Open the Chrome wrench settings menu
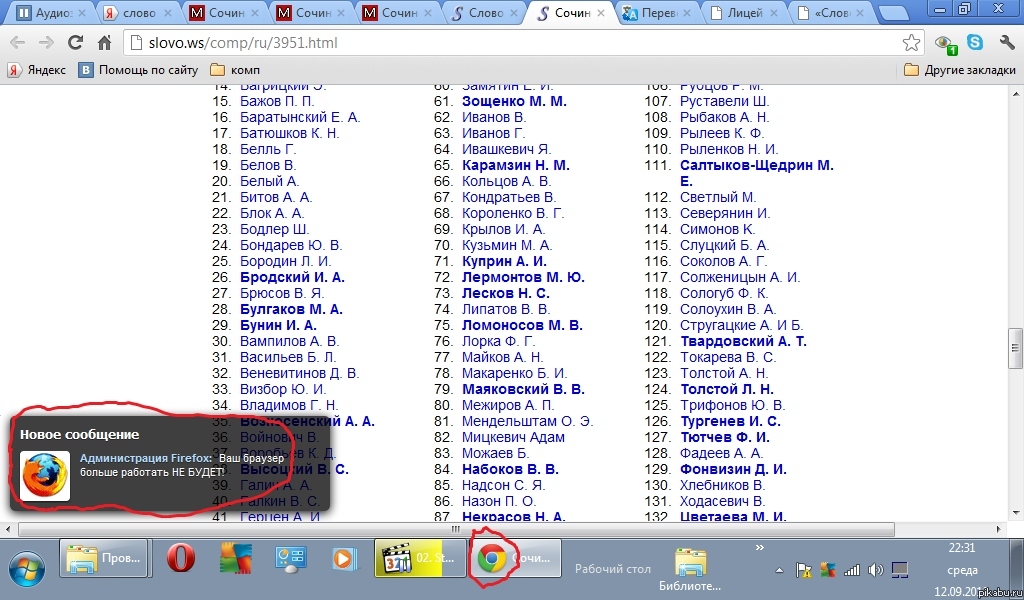 click(x=1004, y=43)
